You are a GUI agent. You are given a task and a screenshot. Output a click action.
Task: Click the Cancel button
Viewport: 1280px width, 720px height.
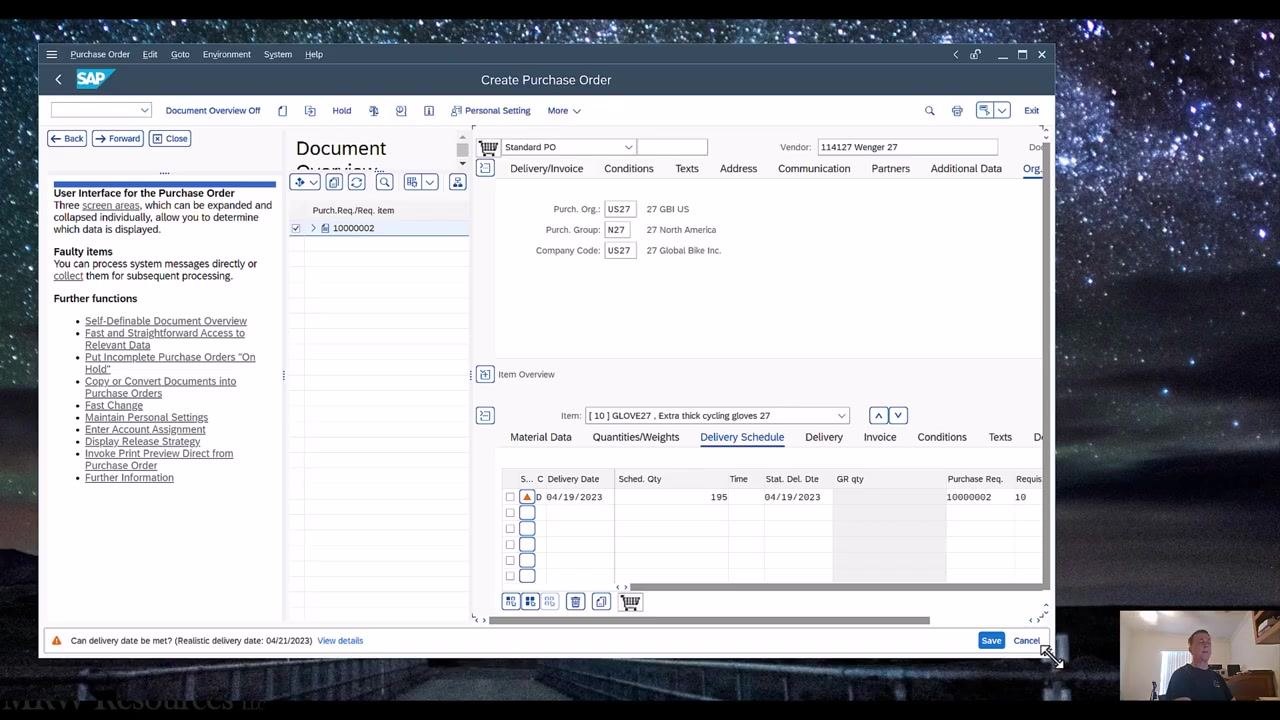click(x=1026, y=641)
